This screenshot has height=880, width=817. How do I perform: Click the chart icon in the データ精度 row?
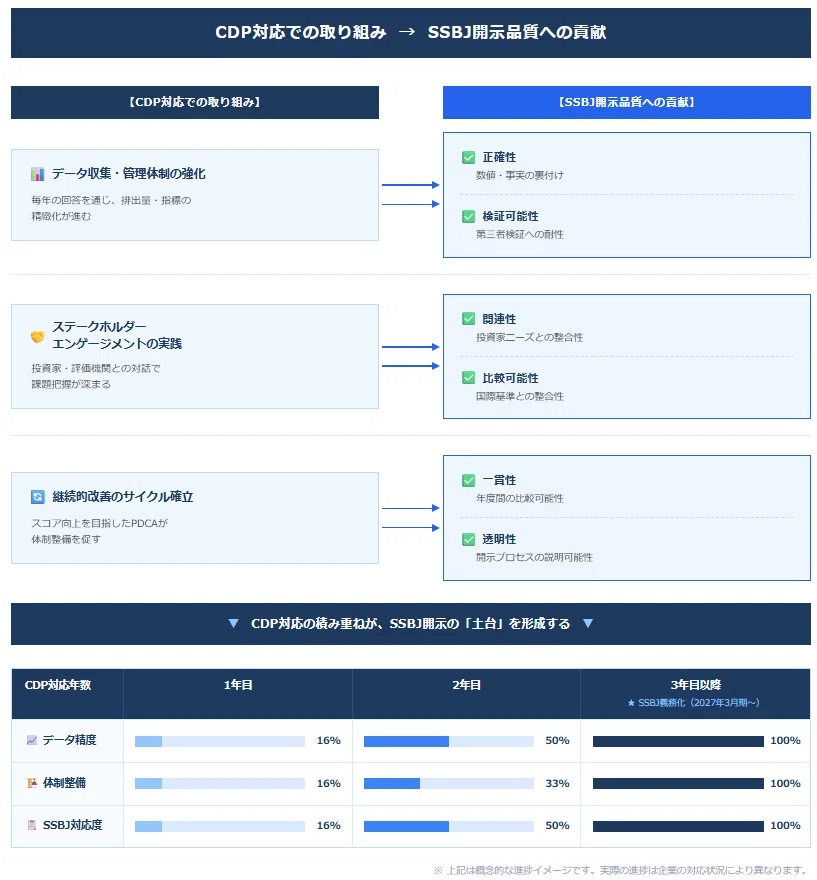pos(32,740)
